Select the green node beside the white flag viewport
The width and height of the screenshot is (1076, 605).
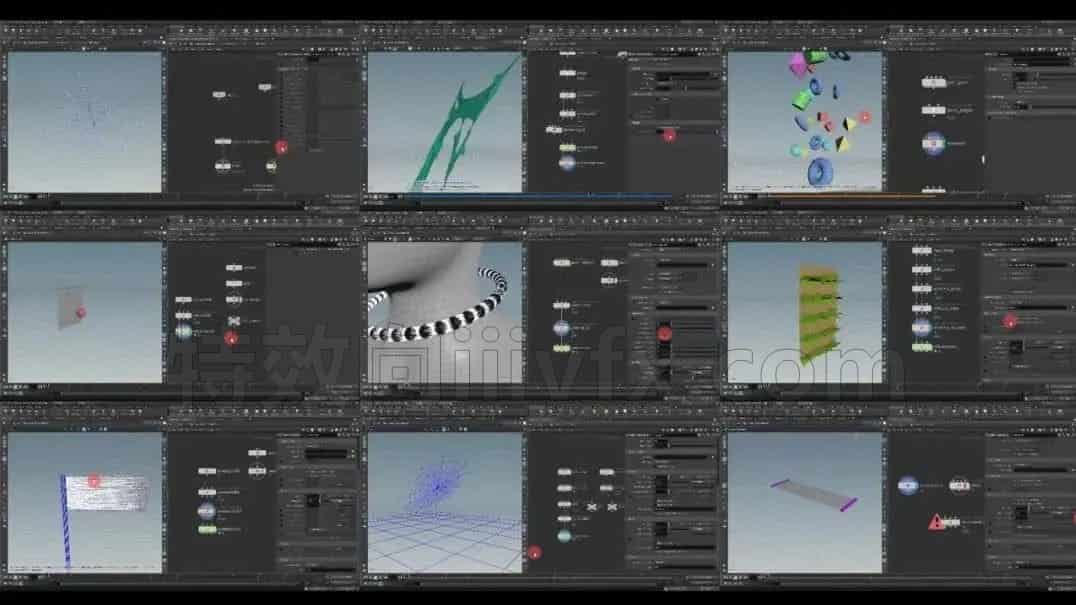coord(207,530)
